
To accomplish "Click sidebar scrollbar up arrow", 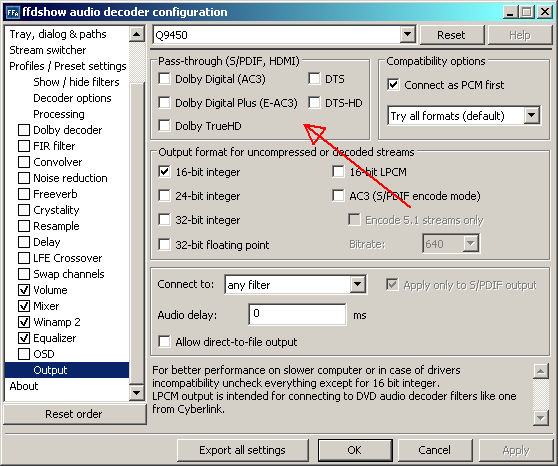I will (137, 35).
